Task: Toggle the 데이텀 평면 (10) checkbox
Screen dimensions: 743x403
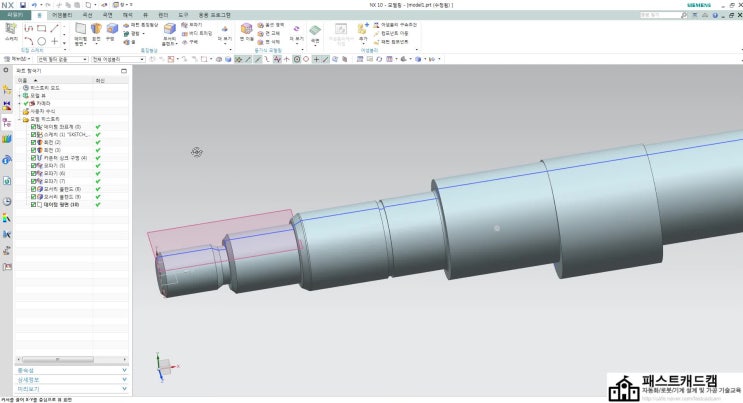Action: click(34, 204)
